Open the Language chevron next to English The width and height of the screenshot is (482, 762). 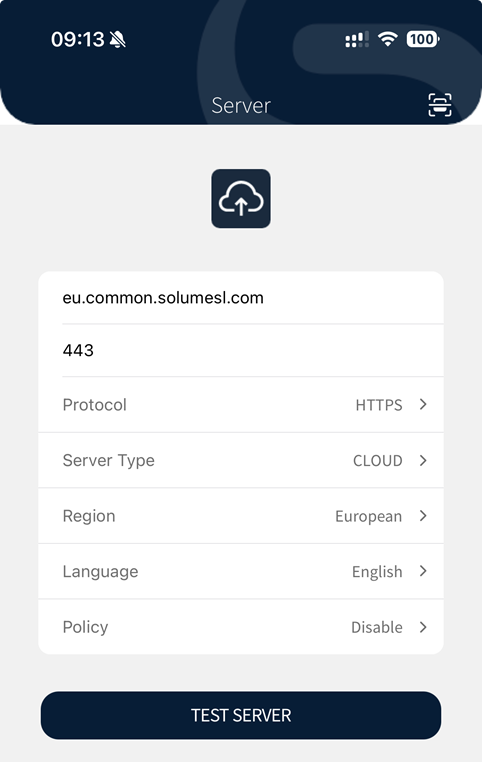point(423,571)
